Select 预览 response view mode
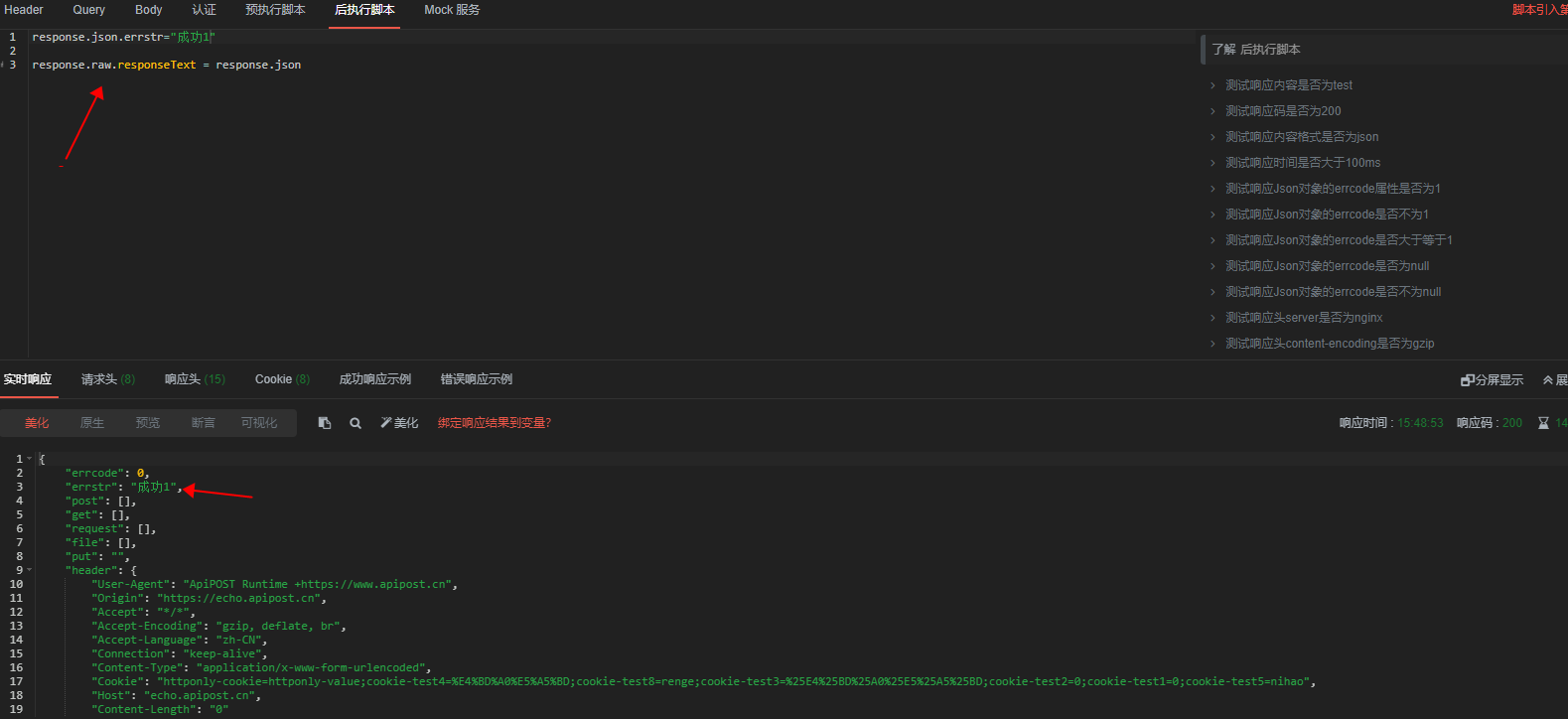The image size is (1568, 719). tap(148, 423)
